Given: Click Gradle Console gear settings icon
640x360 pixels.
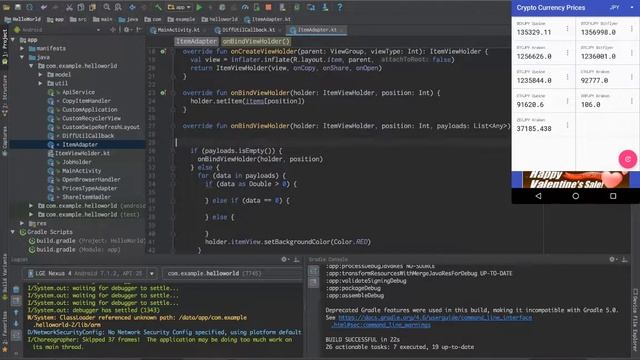Looking at the screenshot, I should 612,259.
